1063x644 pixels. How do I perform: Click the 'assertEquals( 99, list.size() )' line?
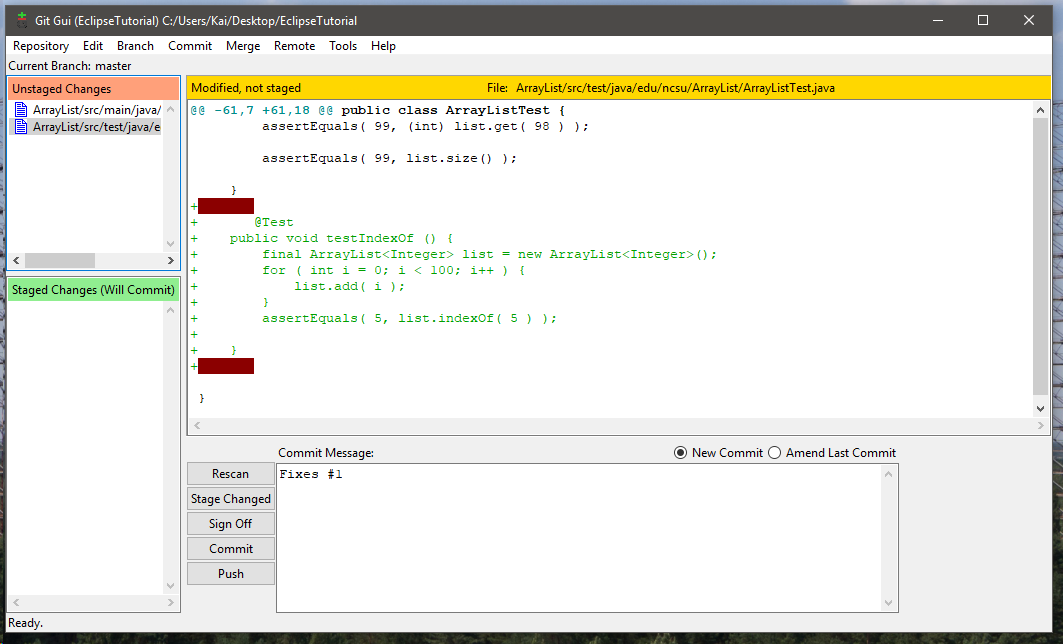point(389,159)
